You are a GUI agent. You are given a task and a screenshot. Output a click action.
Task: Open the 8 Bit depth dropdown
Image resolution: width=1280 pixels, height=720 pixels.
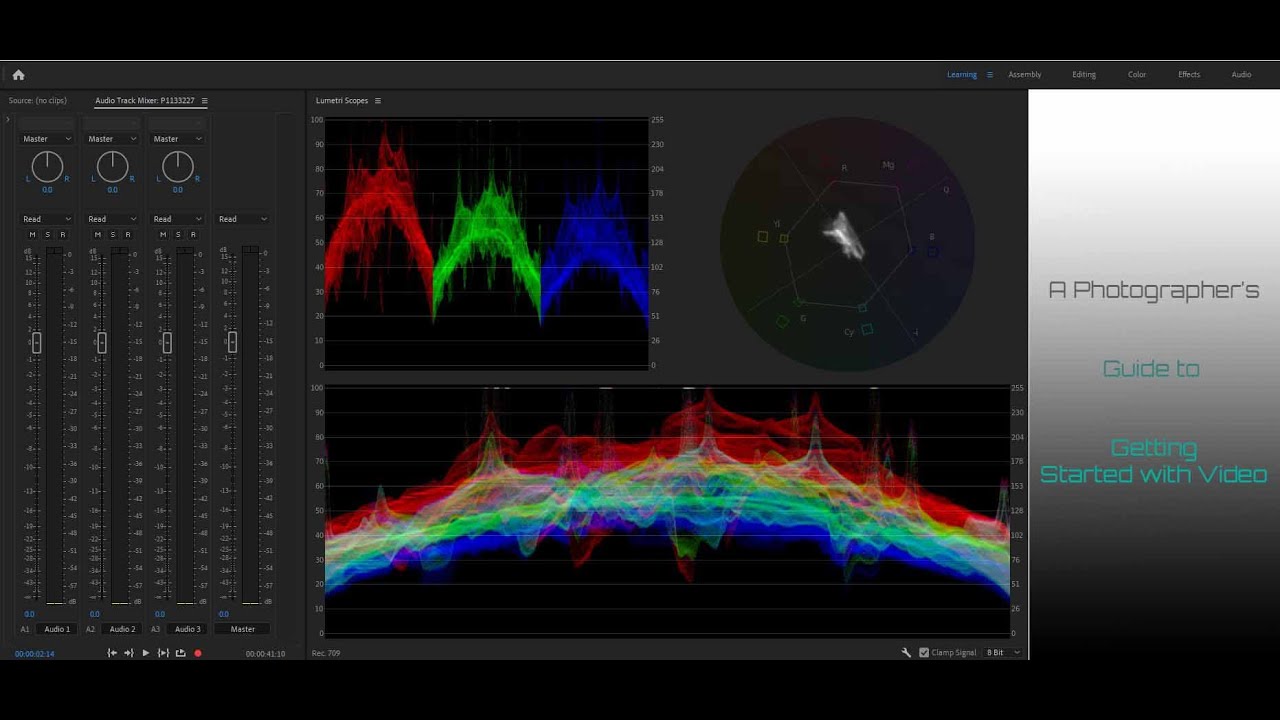tap(1003, 652)
